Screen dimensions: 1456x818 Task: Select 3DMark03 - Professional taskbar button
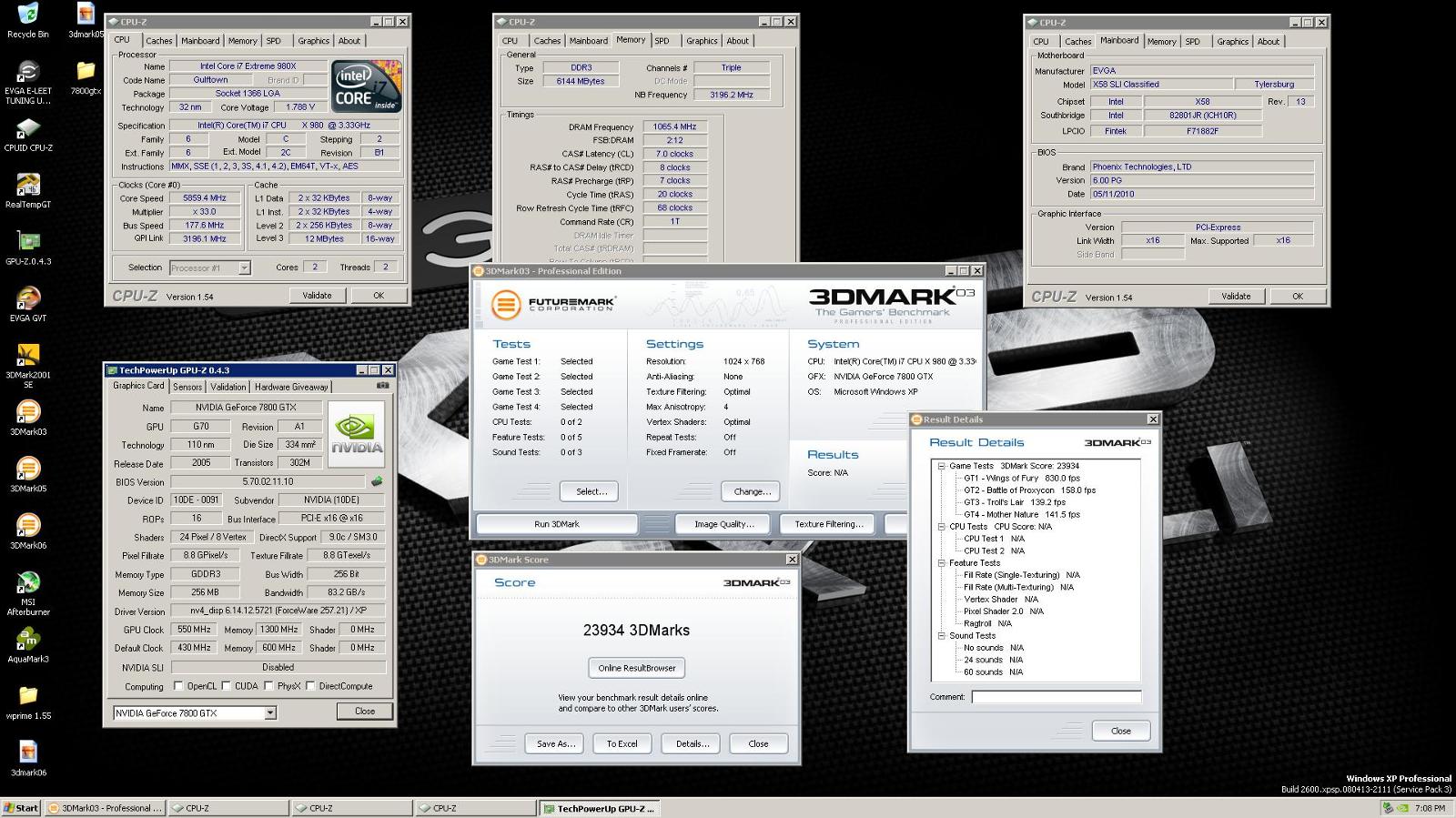coord(105,808)
